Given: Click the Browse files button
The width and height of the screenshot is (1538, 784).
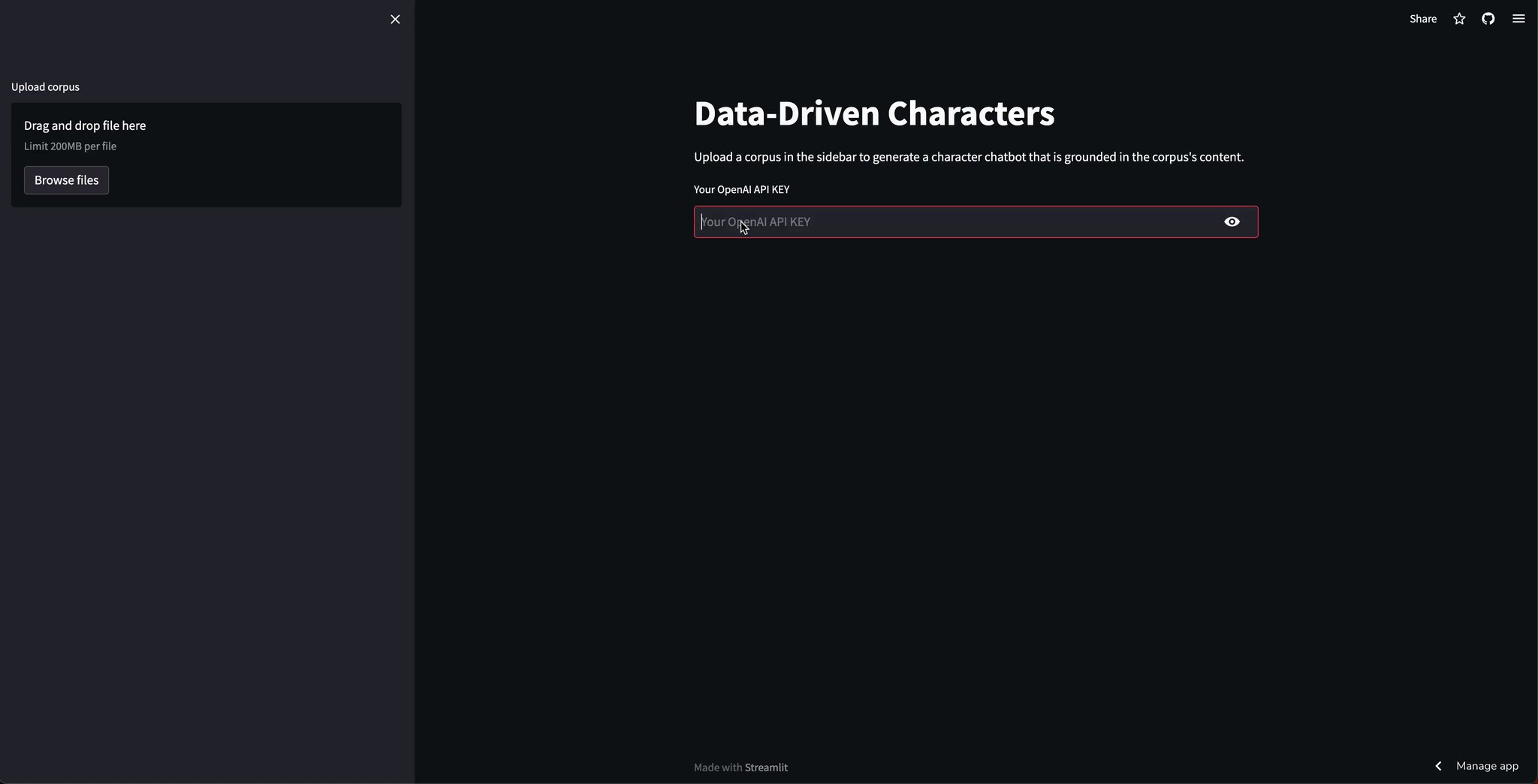Looking at the screenshot, I should pyautogui.click(x=66, y=180).
